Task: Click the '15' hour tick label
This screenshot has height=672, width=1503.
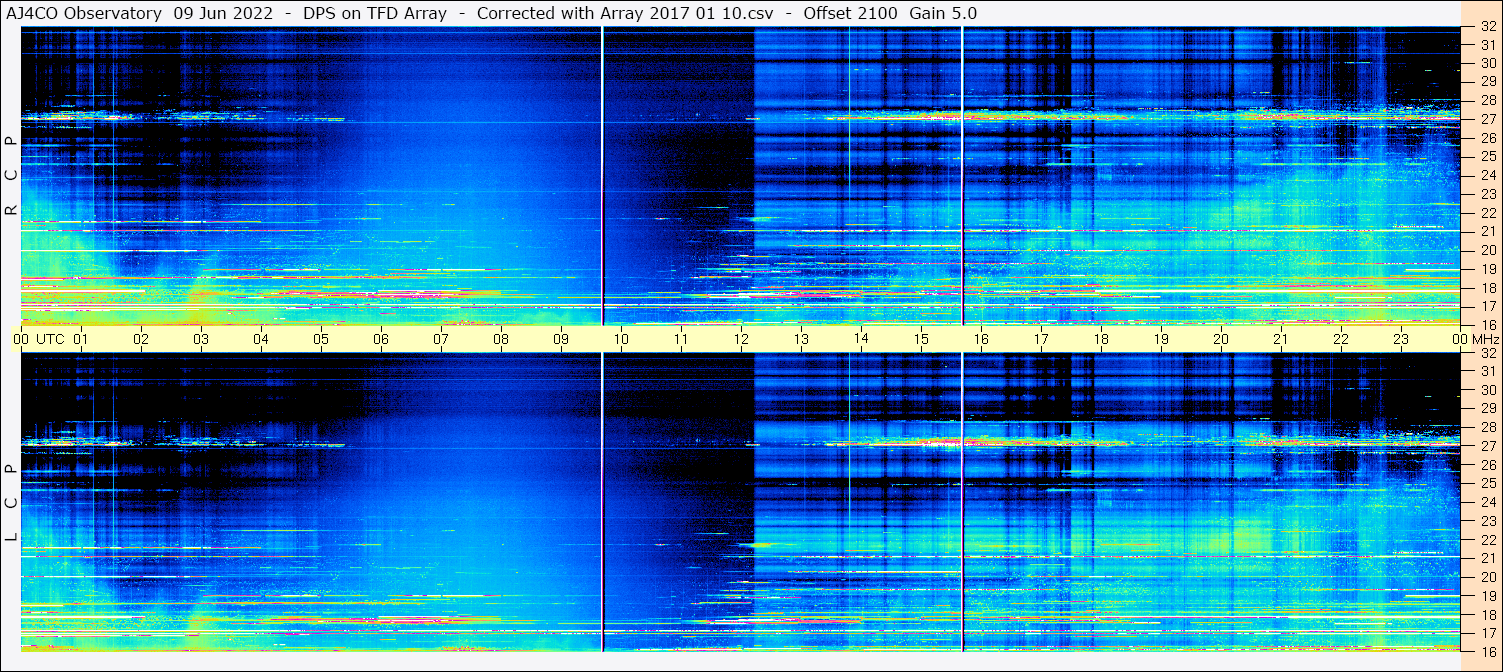Action: coord(921,339)
